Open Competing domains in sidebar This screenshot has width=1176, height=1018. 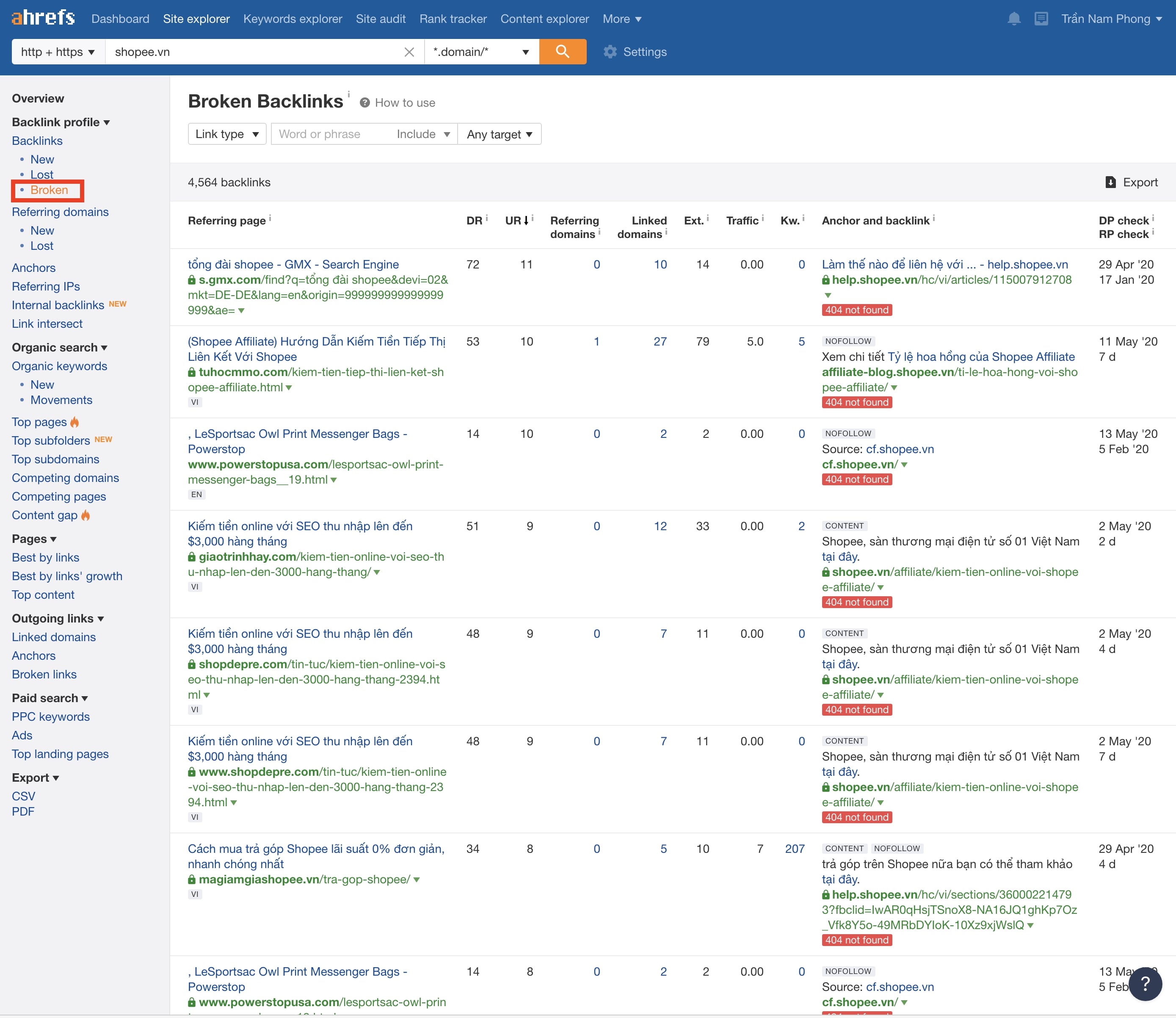(x=65, y=479)
